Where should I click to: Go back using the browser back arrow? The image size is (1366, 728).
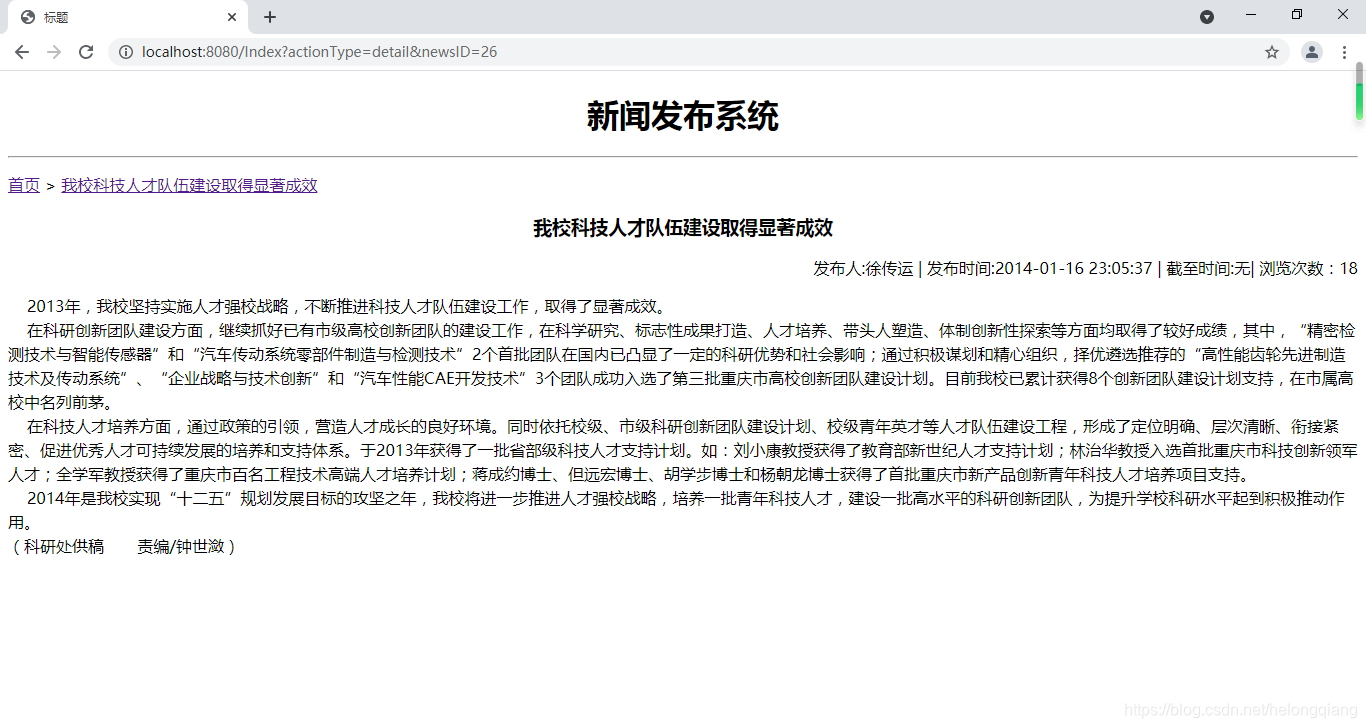coord(22,52)
